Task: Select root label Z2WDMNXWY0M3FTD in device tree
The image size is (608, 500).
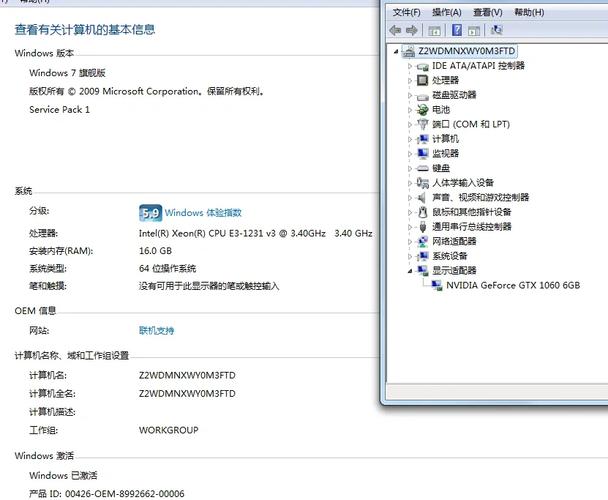Action: [x=466, y=51]
